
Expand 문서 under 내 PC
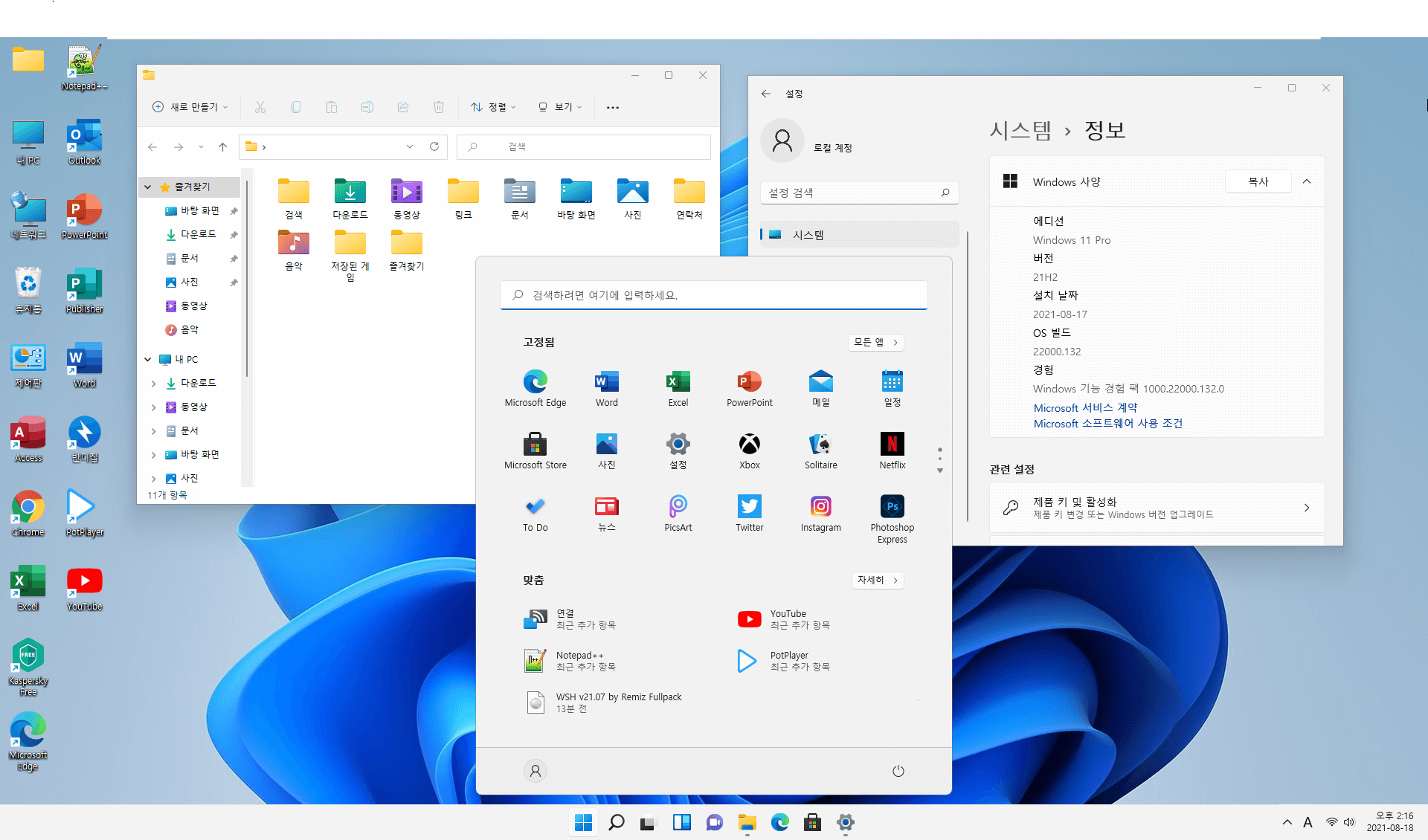tap(154, 431)
